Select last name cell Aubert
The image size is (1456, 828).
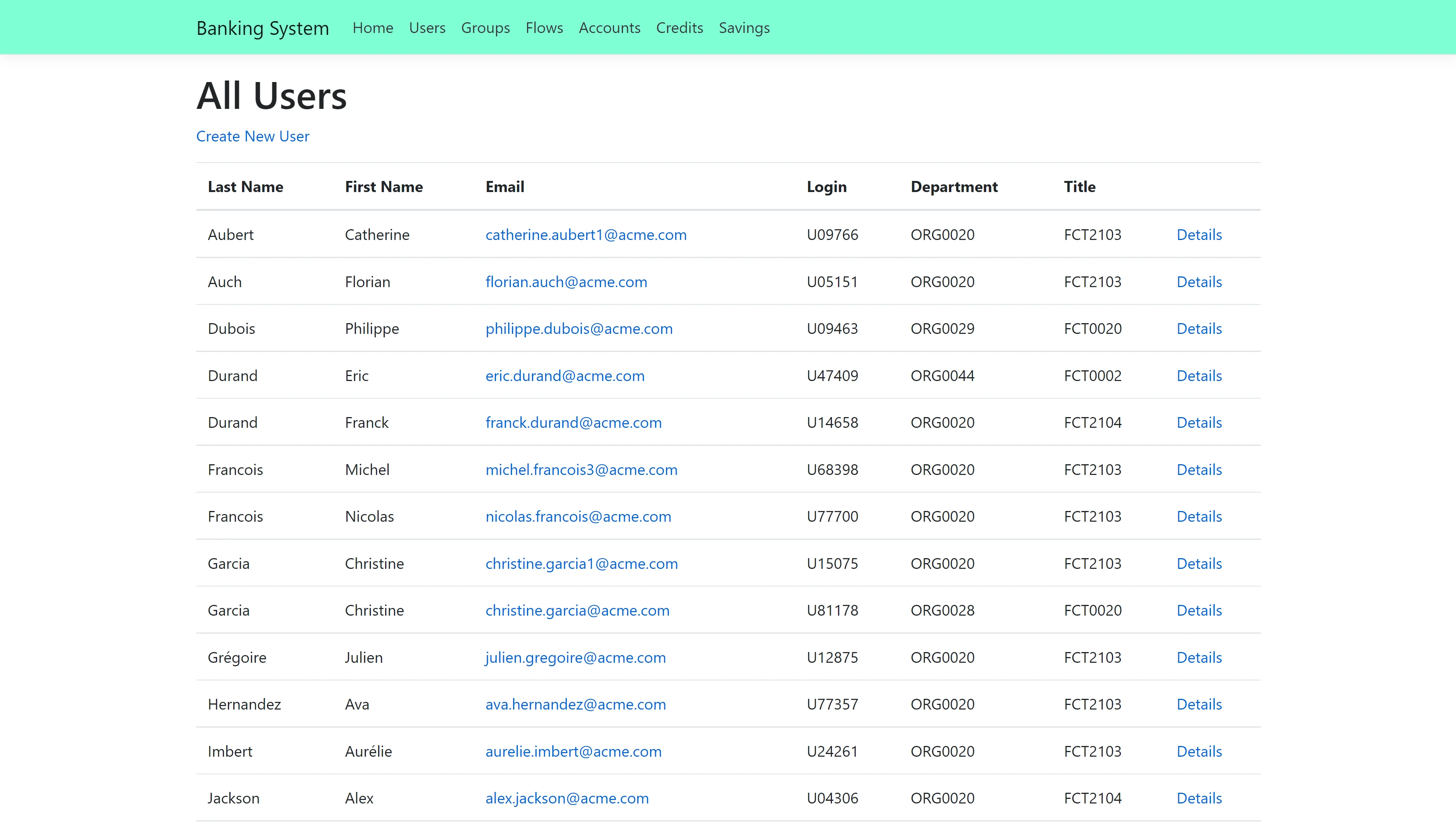[231, 234]
